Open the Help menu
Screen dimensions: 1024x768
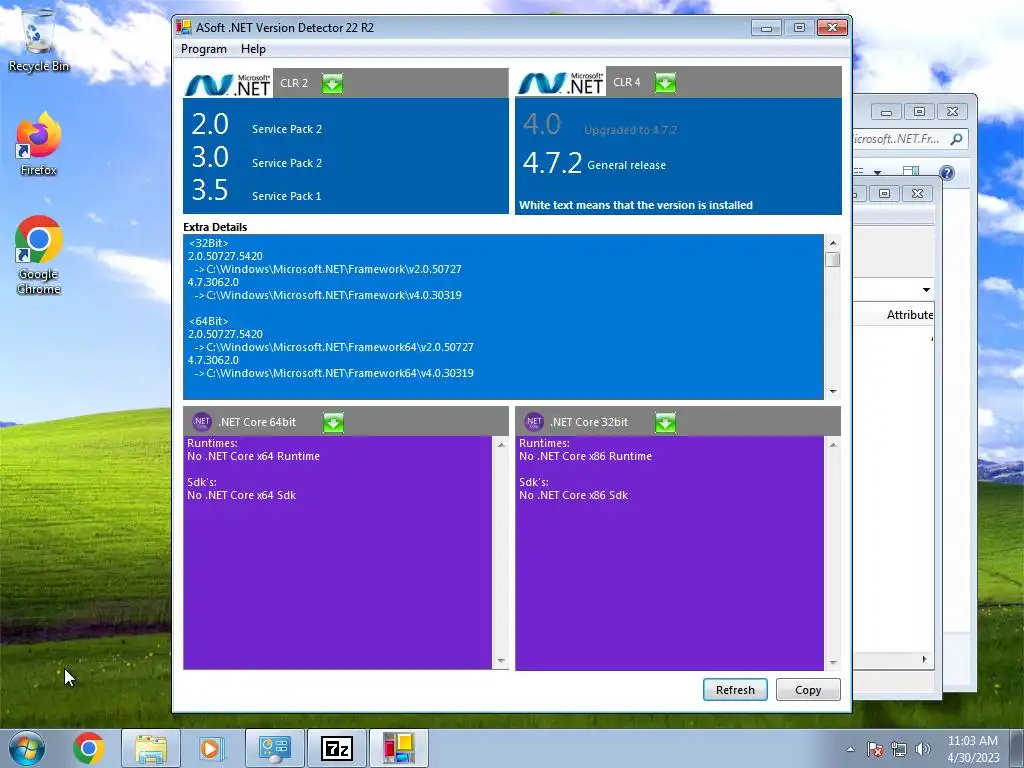[253, 49]
